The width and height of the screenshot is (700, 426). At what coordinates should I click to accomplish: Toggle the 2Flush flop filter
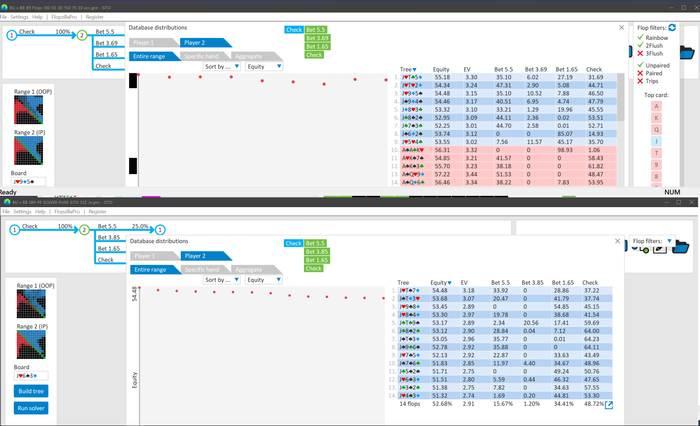(650, 46)
